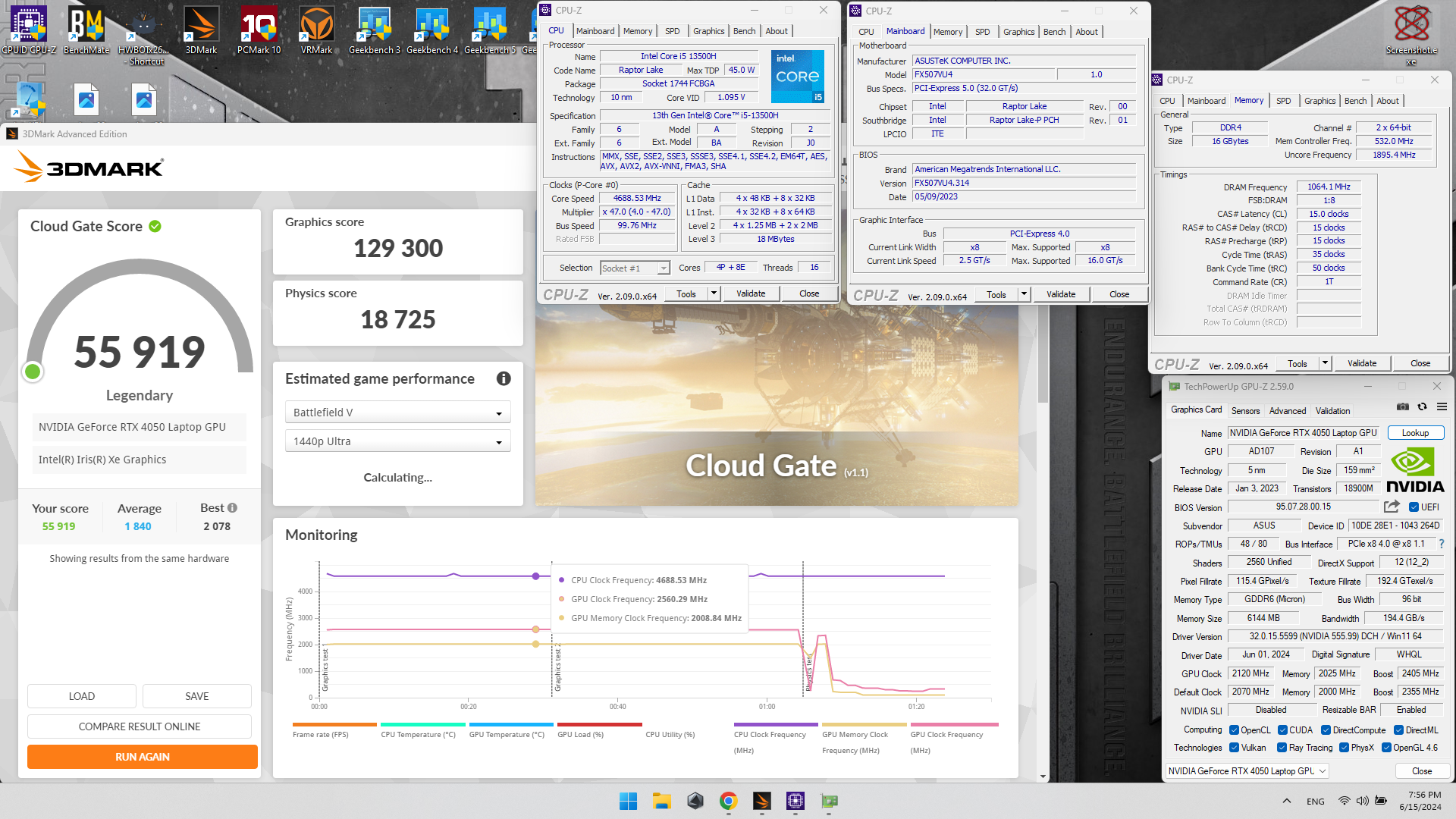Open Graphics tab in CPU-Z Memory window
This screenshot has width=1456, height=819.
point(1319,101)
